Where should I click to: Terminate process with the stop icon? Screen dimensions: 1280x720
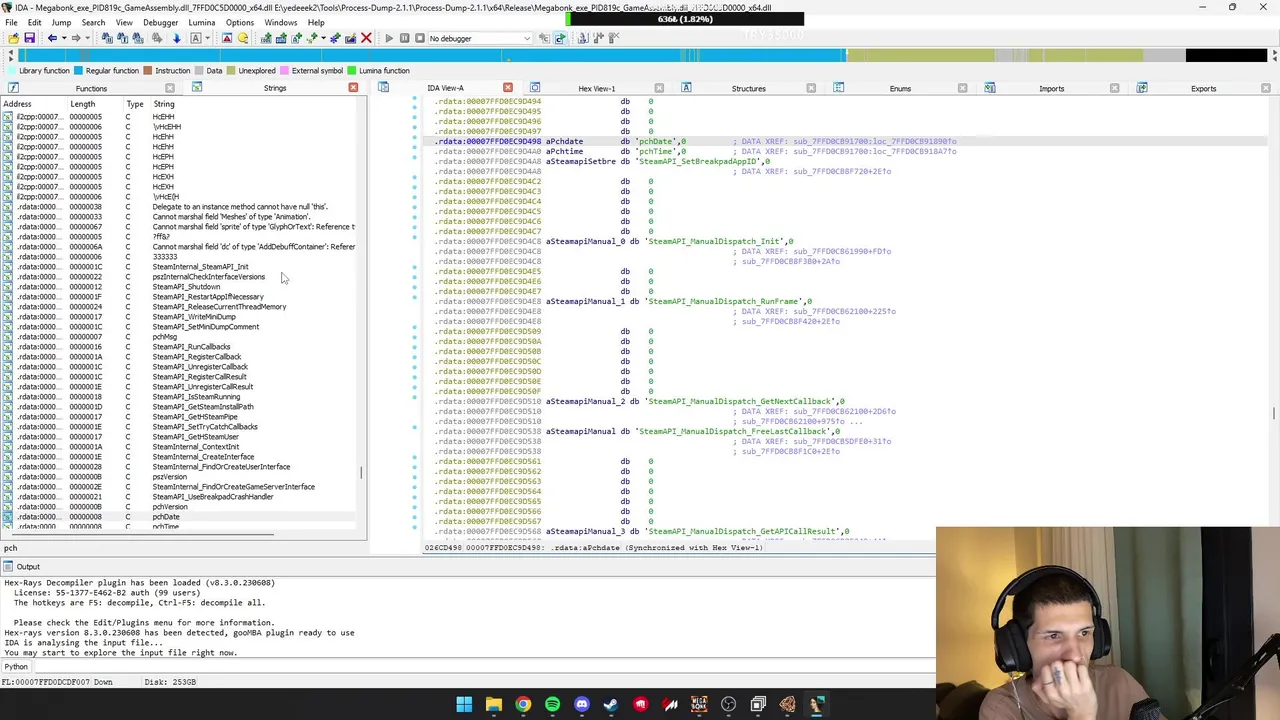click(420, 38)
